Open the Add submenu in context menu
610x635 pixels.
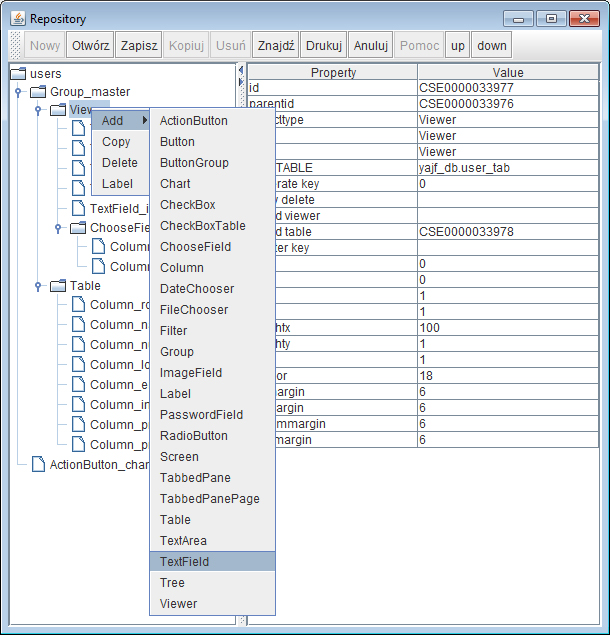click(121, 121)
